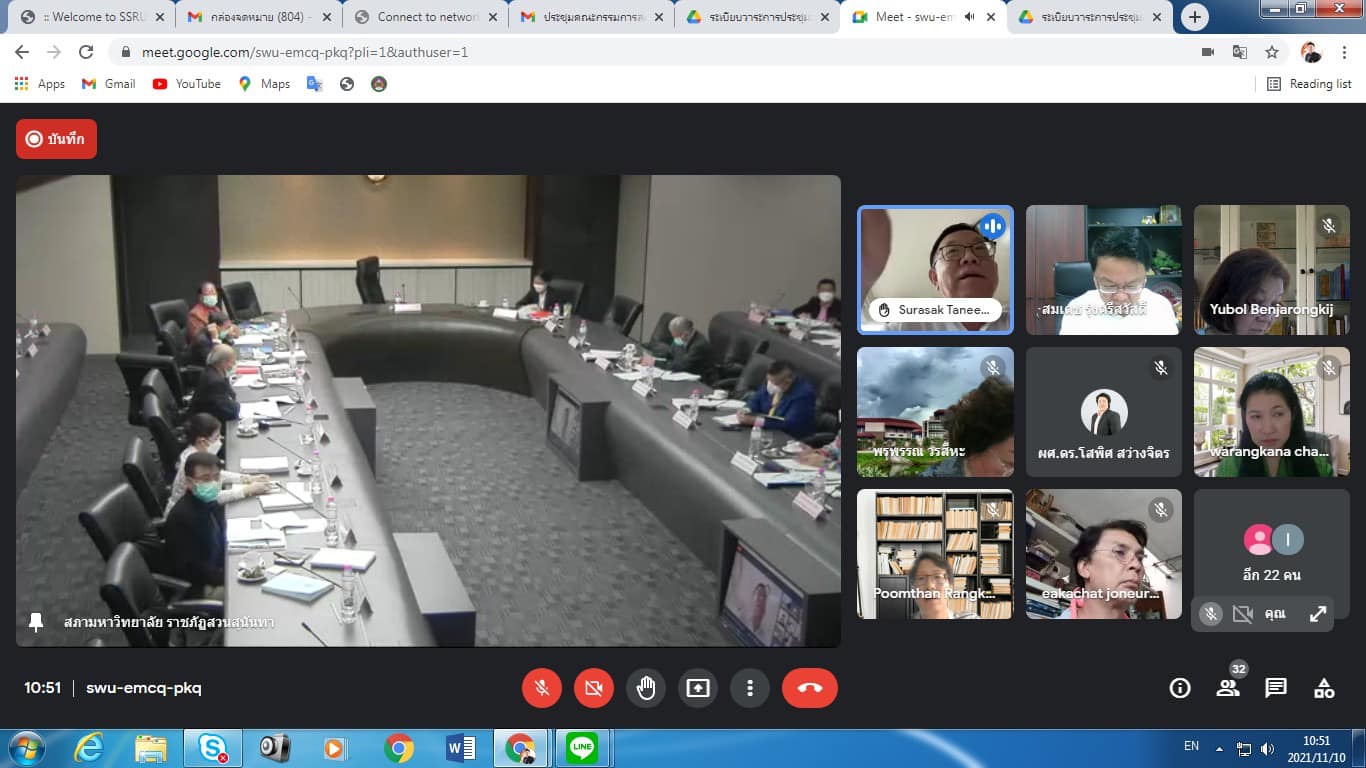Expand hidden system tray icons arrow
Viewport: 1366px width, 768px height.
point(1219,748)
